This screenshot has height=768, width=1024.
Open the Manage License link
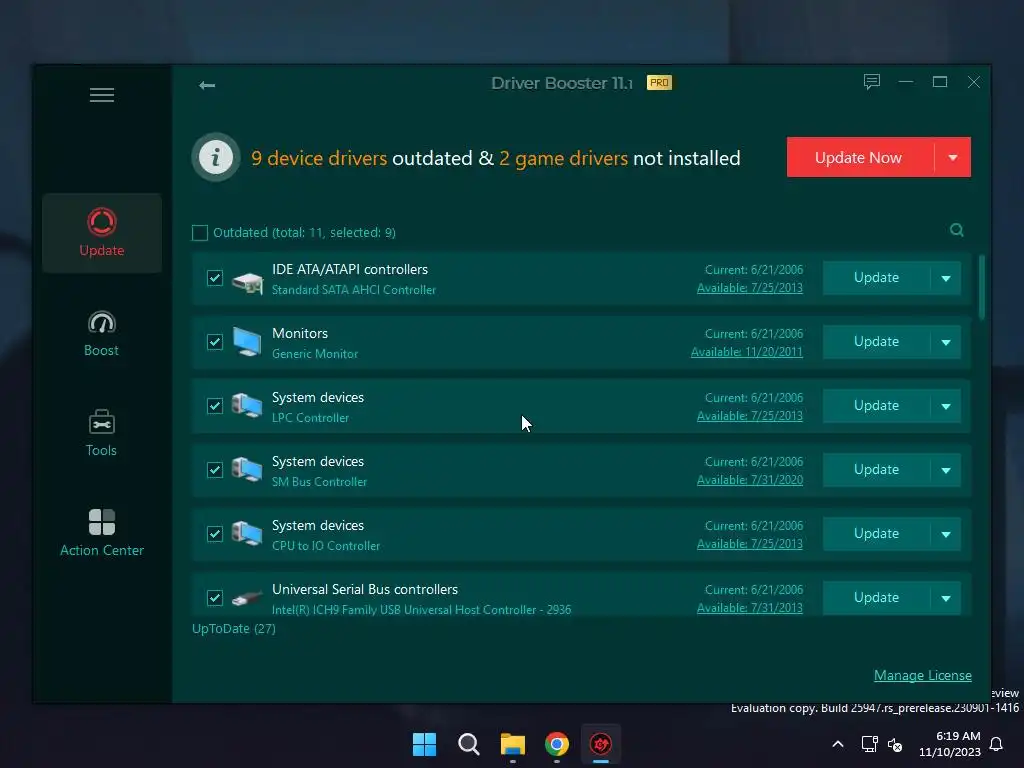point(923,675)
